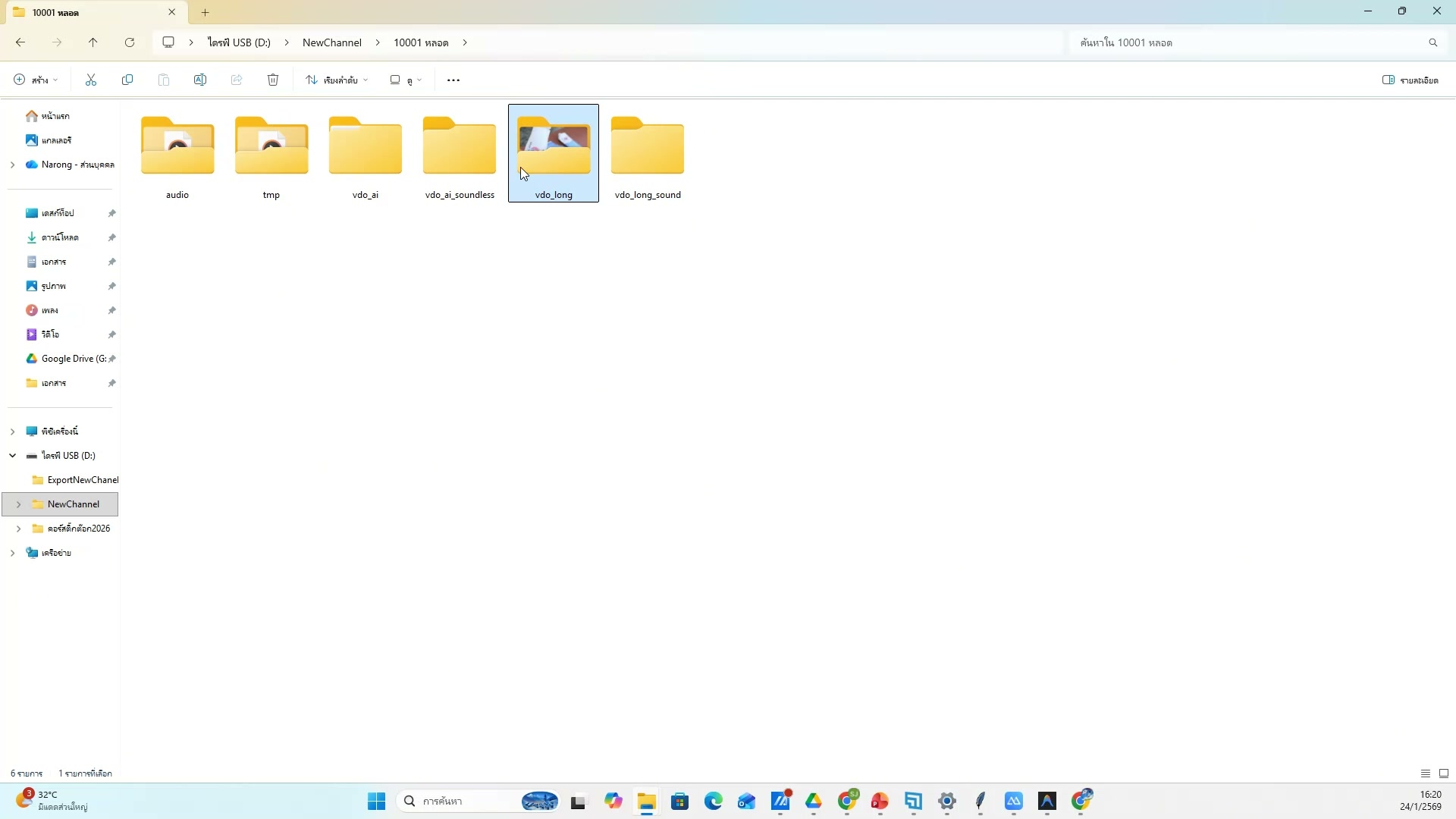This screenshot has height=819, width=1456.
Task: Click the Delete trash icon
Action: [273, 80]
